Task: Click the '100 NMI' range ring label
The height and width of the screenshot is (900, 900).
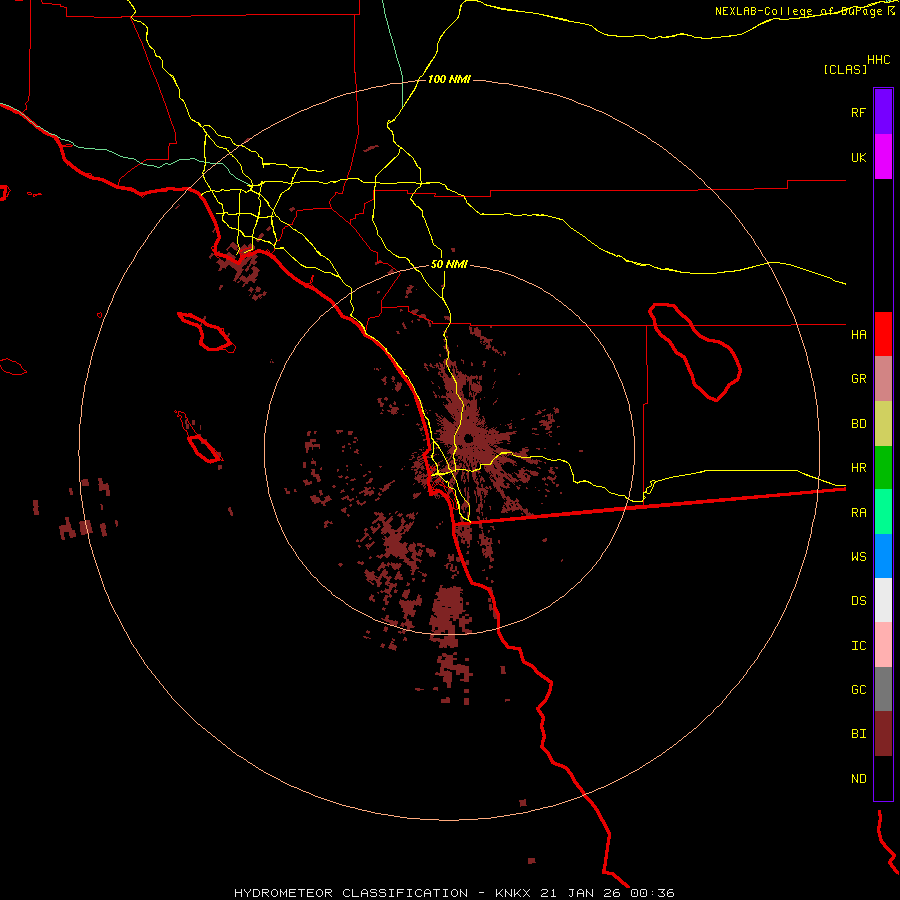Action: 449,79
